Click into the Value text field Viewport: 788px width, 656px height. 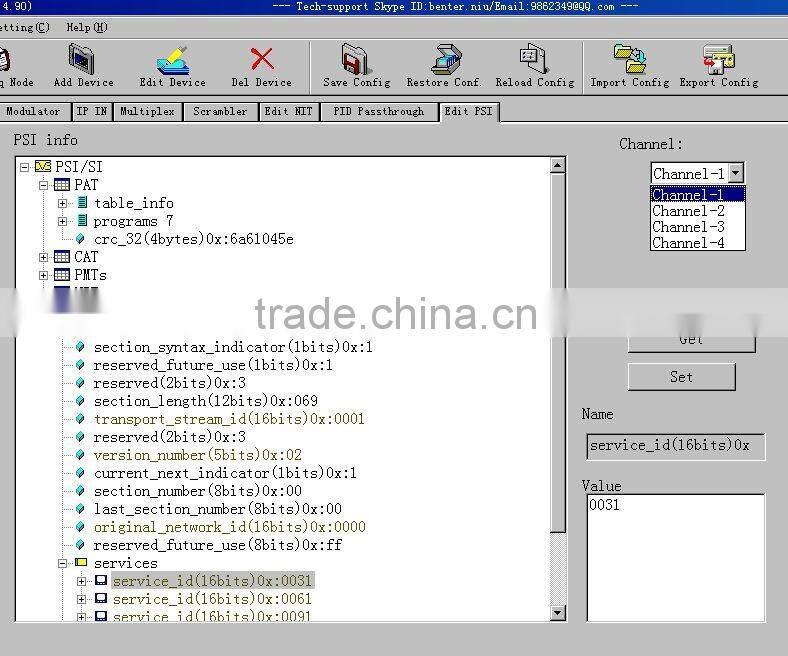tap(675, 556)
